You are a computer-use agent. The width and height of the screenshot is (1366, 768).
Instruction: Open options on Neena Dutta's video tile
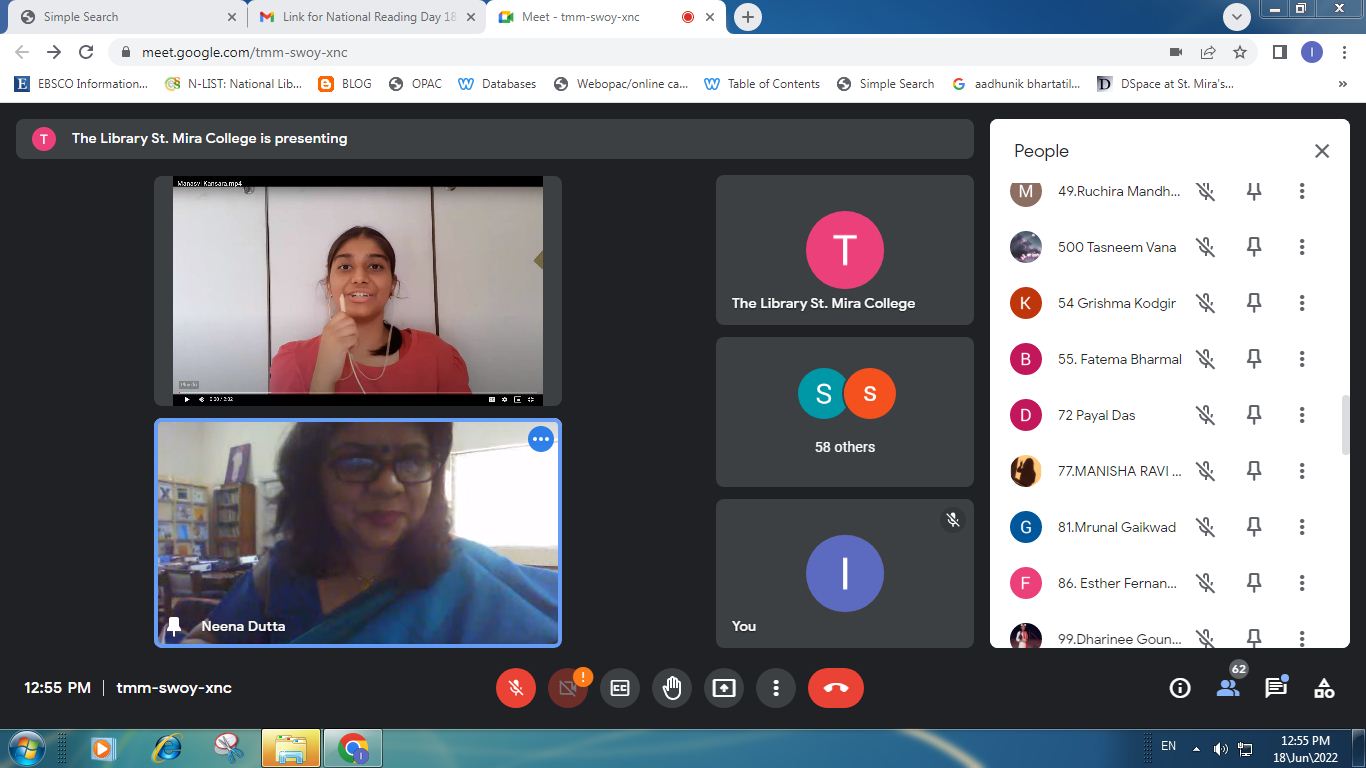pos(541,439)
